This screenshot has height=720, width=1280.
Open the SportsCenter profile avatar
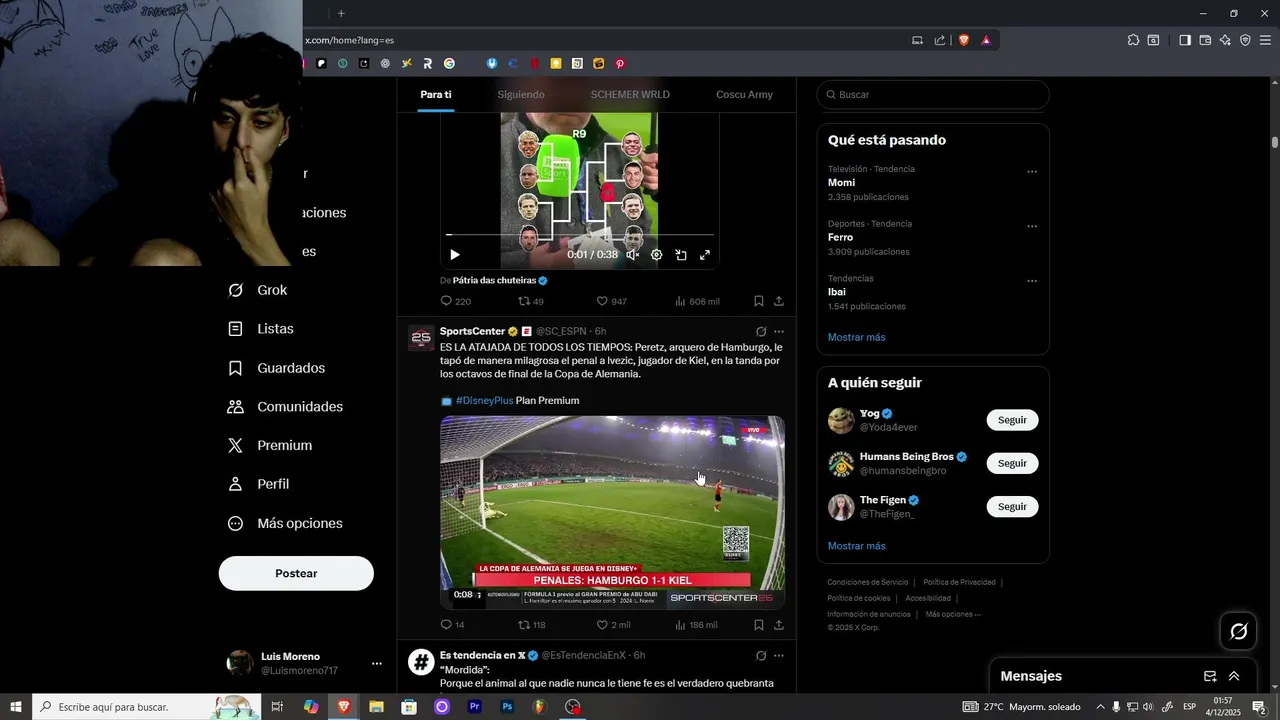tap(421, 337)
